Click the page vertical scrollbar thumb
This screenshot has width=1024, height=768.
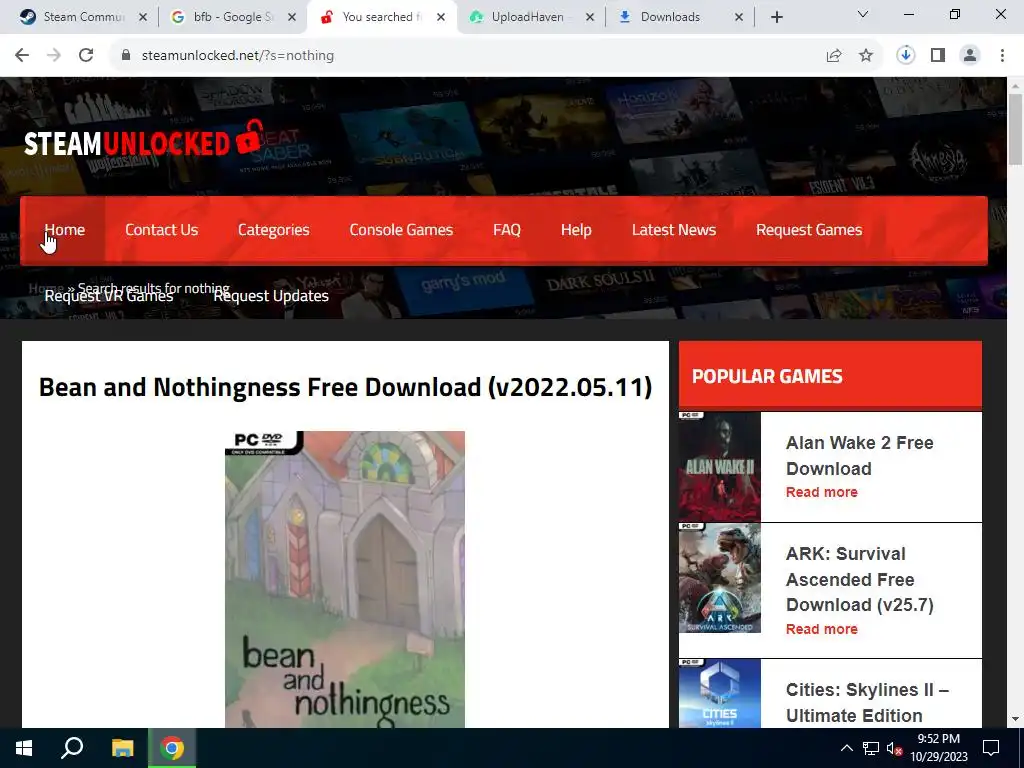[x=1015, y=129]
